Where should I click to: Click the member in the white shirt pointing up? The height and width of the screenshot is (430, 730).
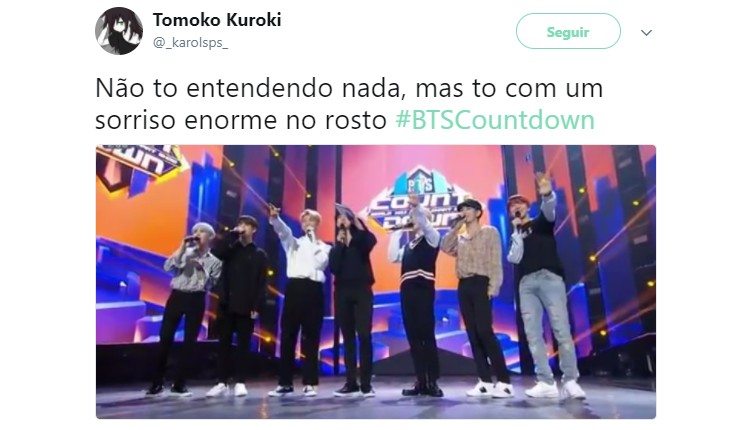(300, 298)
